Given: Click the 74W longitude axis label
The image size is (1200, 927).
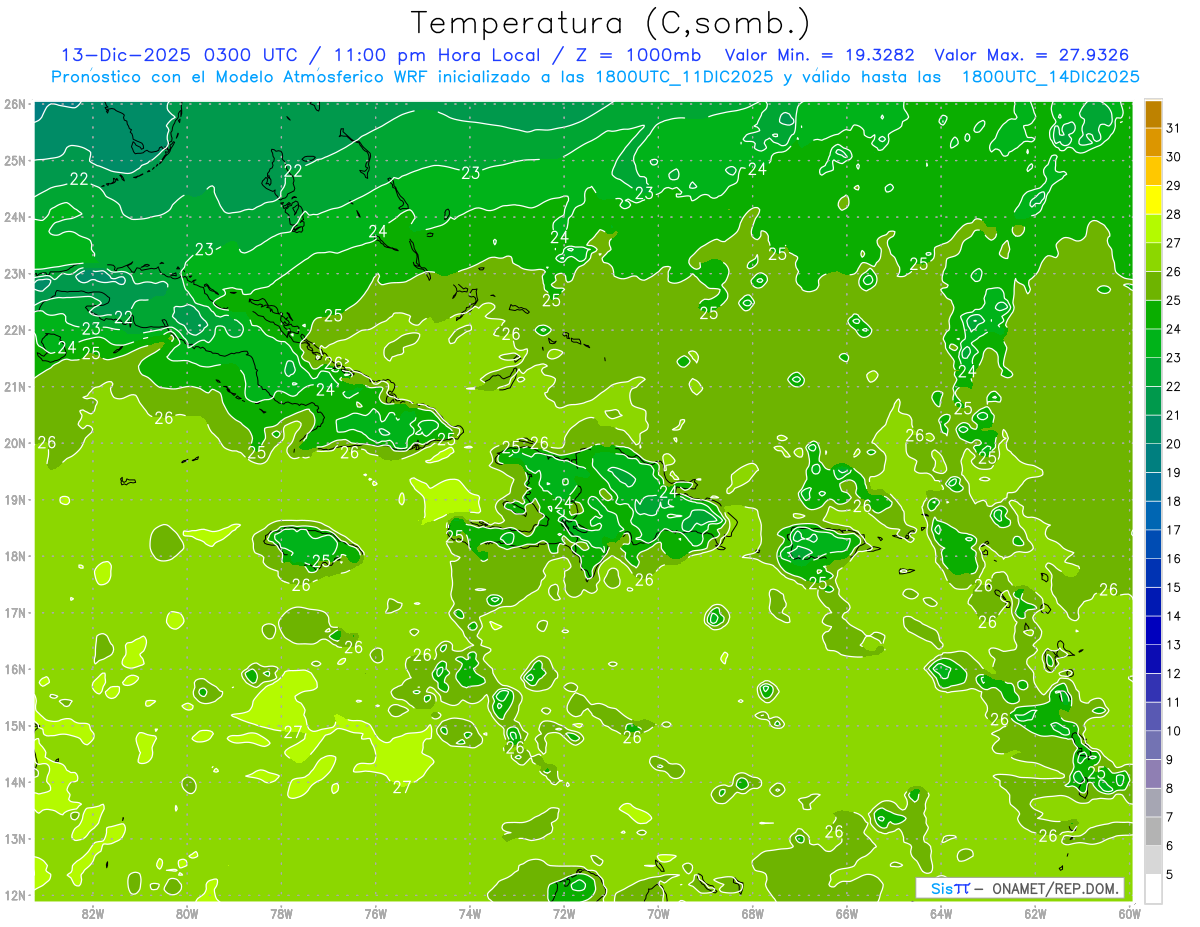Looking at the screenshot, I should point(470,914).
